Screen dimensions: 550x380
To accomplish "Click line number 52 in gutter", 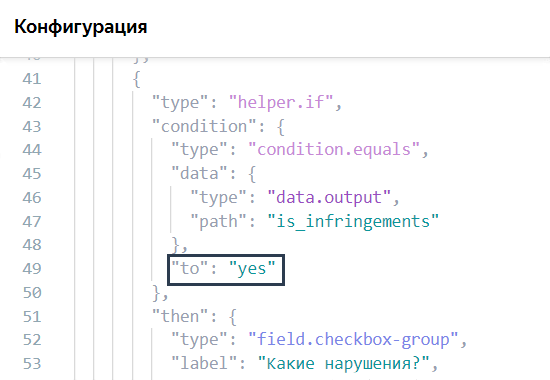I will 32,340.
